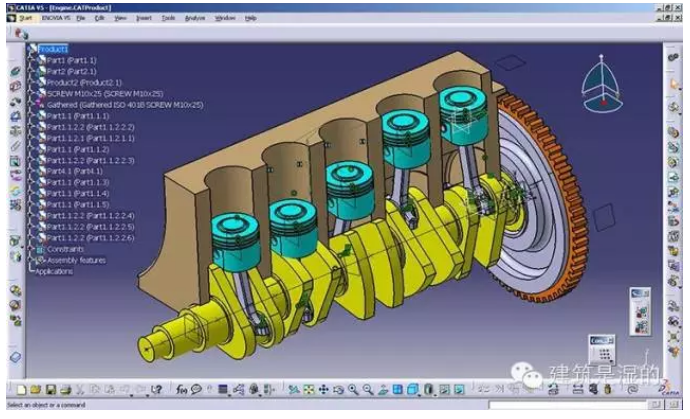This screenshot has height=419, width=690.
Task: Click the Isometric View cube icon
Action: (412, 390)
